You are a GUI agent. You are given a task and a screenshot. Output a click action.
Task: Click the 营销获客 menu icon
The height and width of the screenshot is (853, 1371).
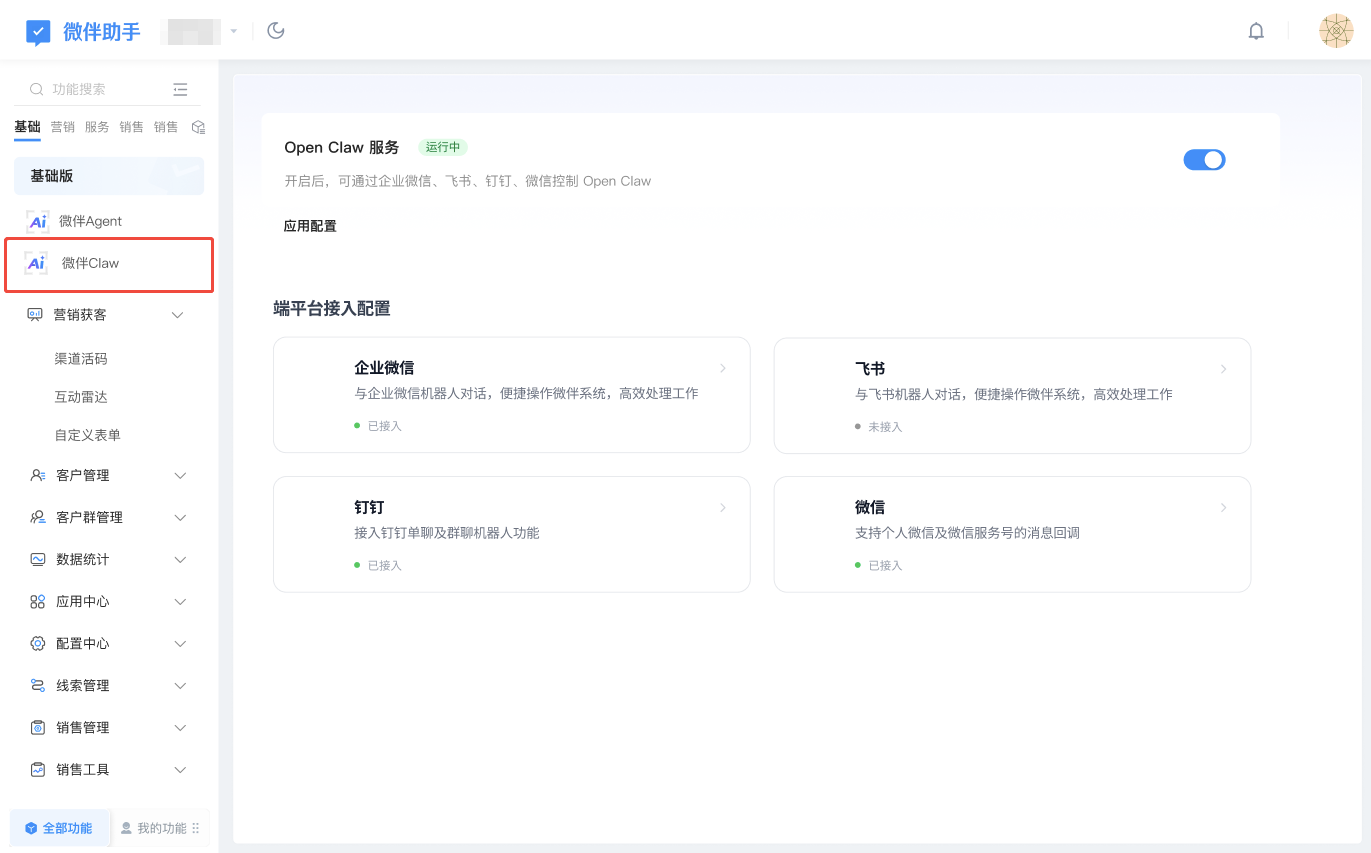(35, 315)
